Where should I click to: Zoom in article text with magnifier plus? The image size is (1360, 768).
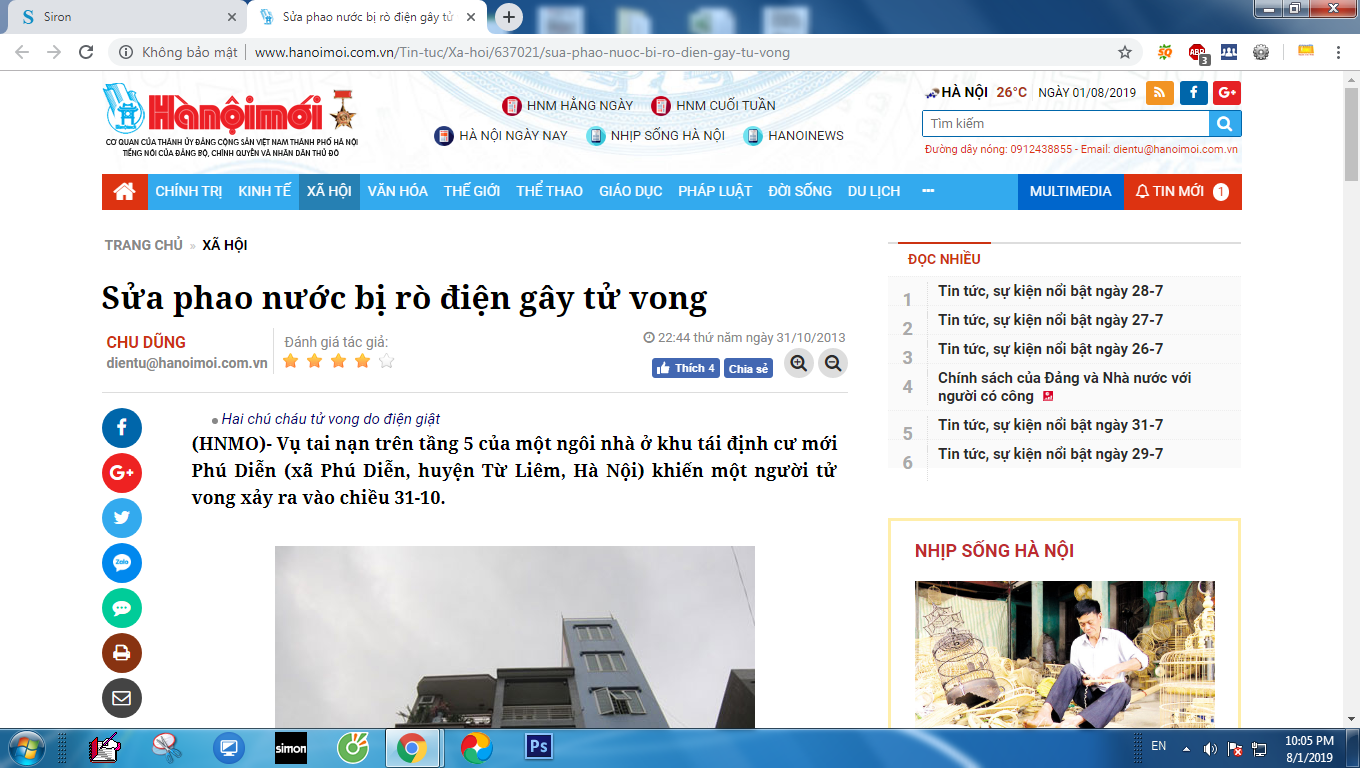point(798,363)
